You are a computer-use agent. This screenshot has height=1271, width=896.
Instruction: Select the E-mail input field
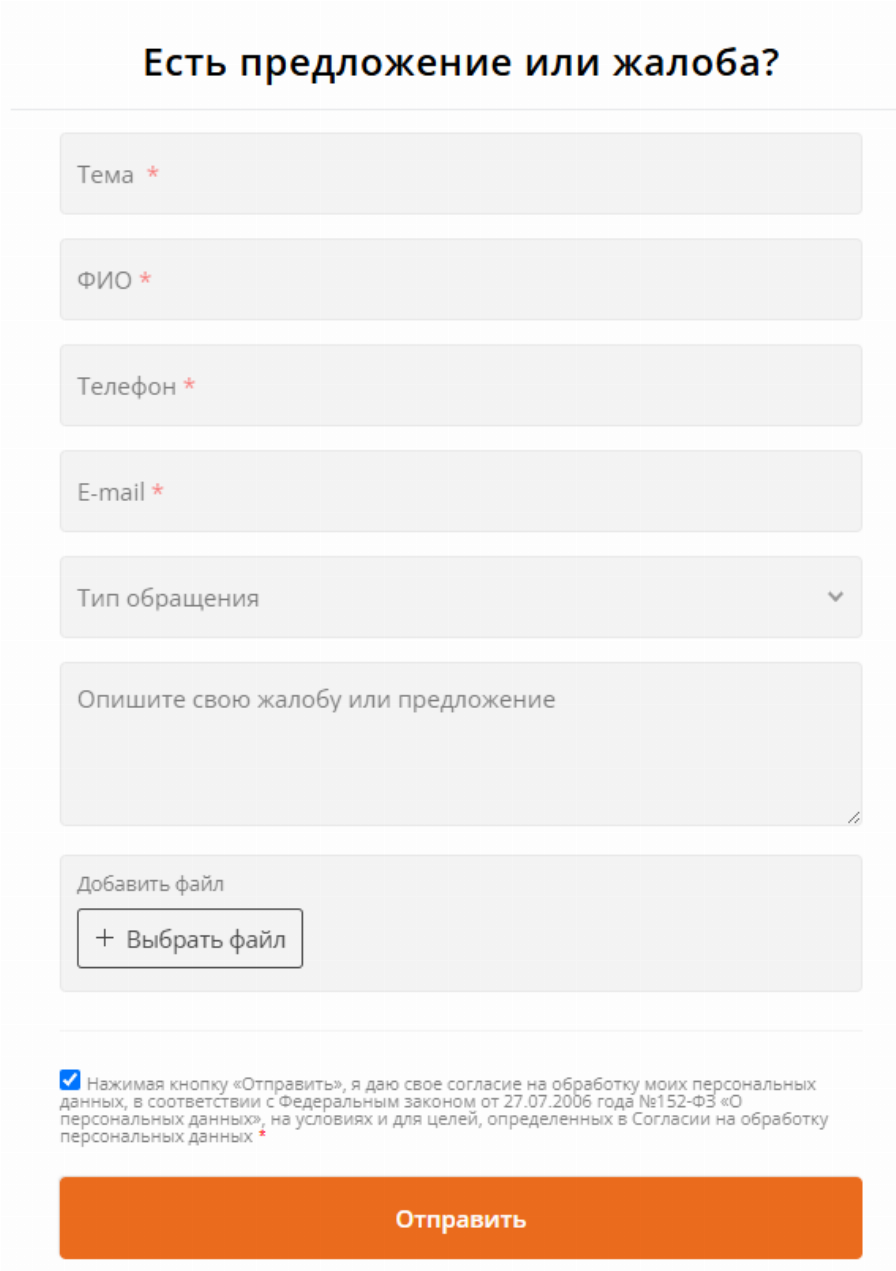[x=461, y=491]
